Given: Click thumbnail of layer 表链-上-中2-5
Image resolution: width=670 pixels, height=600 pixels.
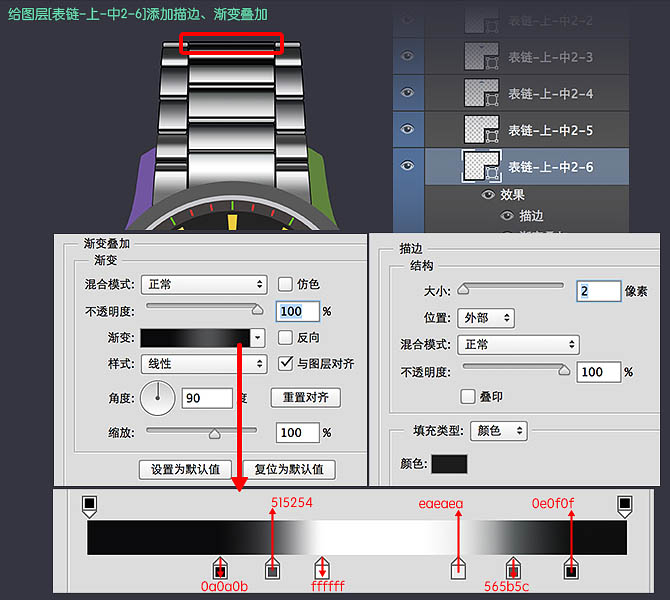Looking at the screenshot, I should 481,129.
